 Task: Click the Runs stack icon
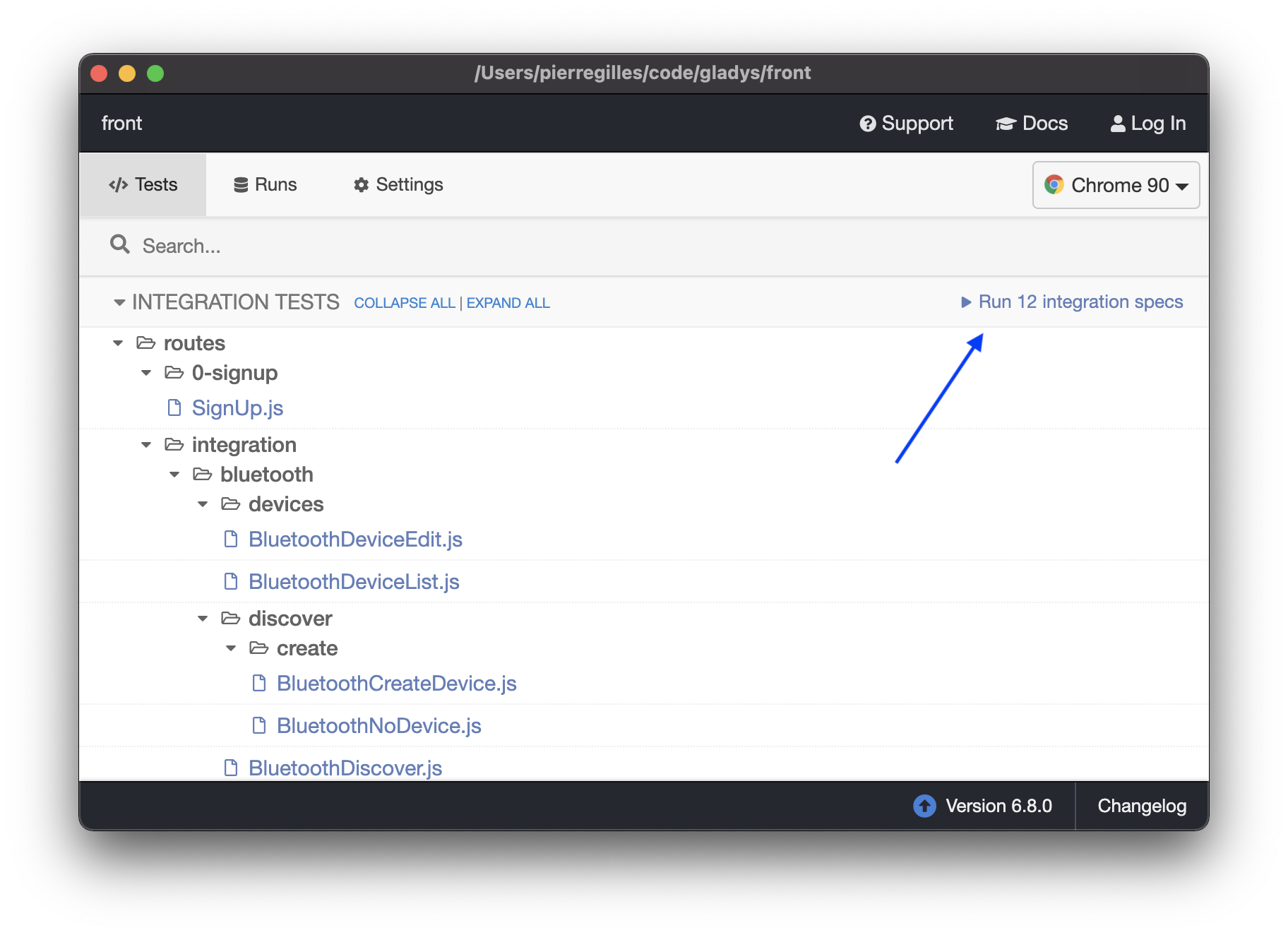tap(241, 184)
